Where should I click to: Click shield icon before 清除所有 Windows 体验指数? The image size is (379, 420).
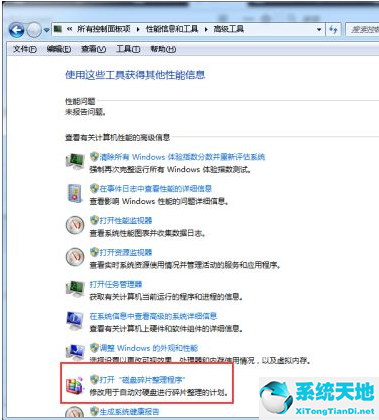pyautogui.click(x=94, y=157)
